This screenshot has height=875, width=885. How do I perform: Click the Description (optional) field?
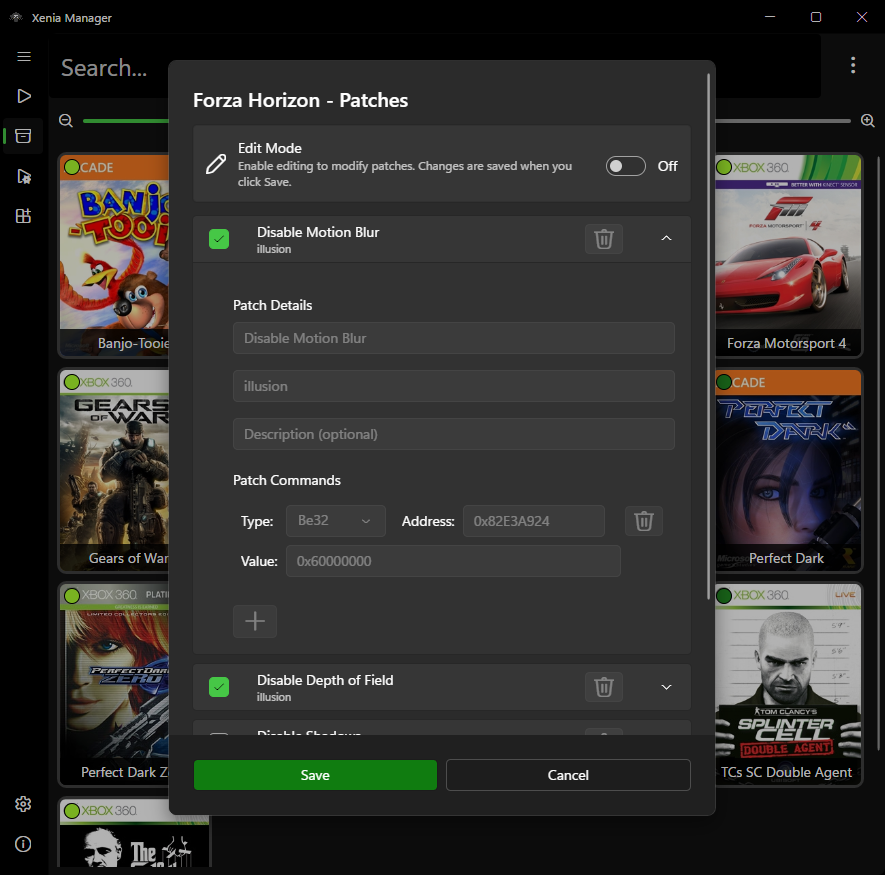tap(454, 434)
